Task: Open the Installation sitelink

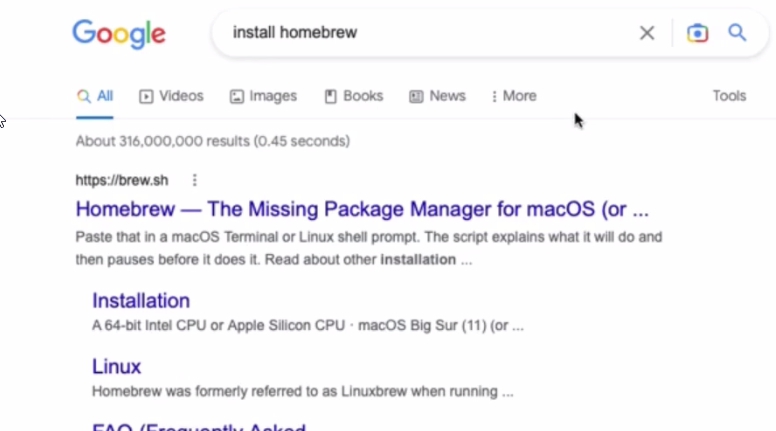Action: tap(141, 301)
